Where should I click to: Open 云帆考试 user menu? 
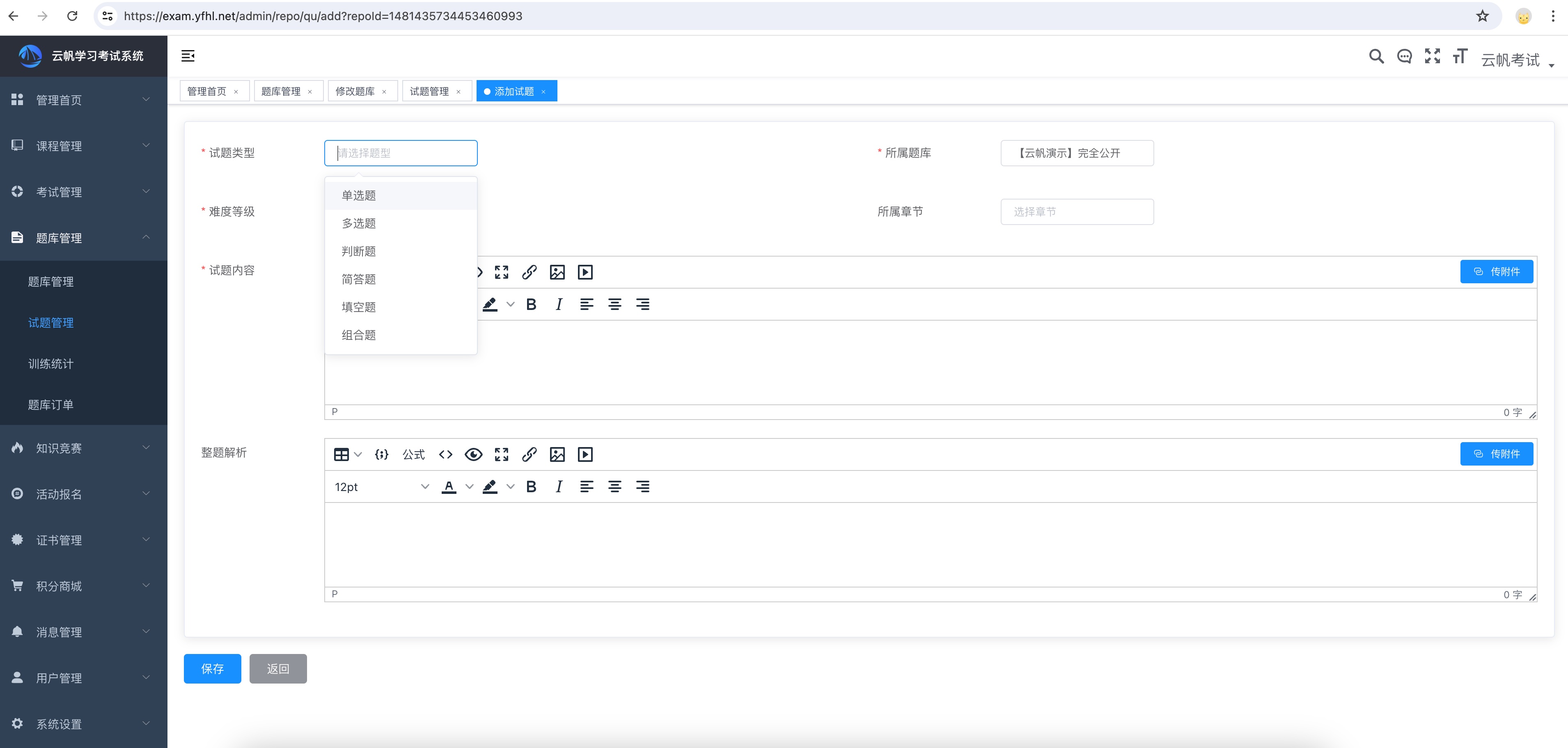[x=1518, y=60]
